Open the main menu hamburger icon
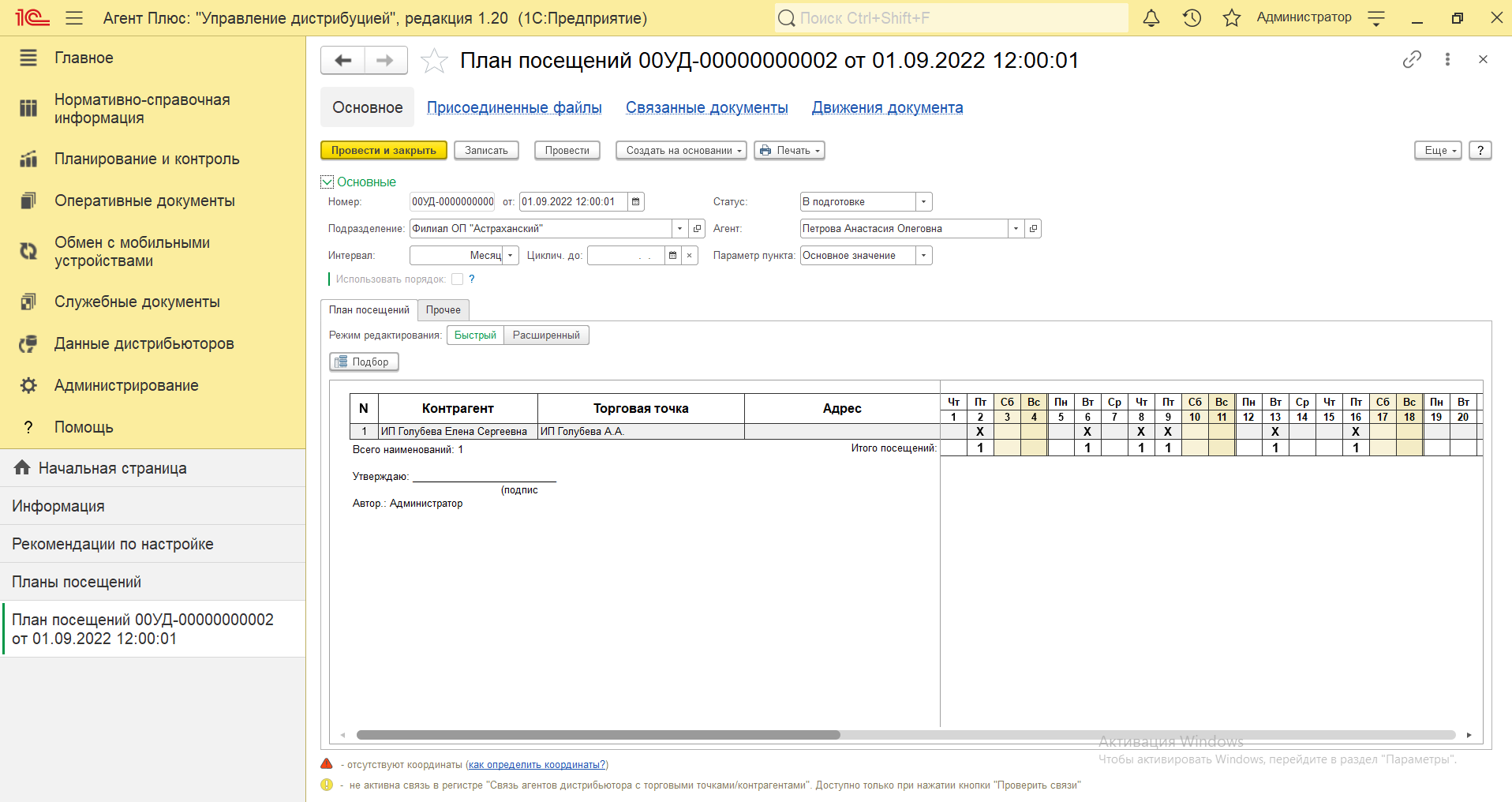Screen dimensions: 1512x802 pyautogui.click(x=74, y=17)
